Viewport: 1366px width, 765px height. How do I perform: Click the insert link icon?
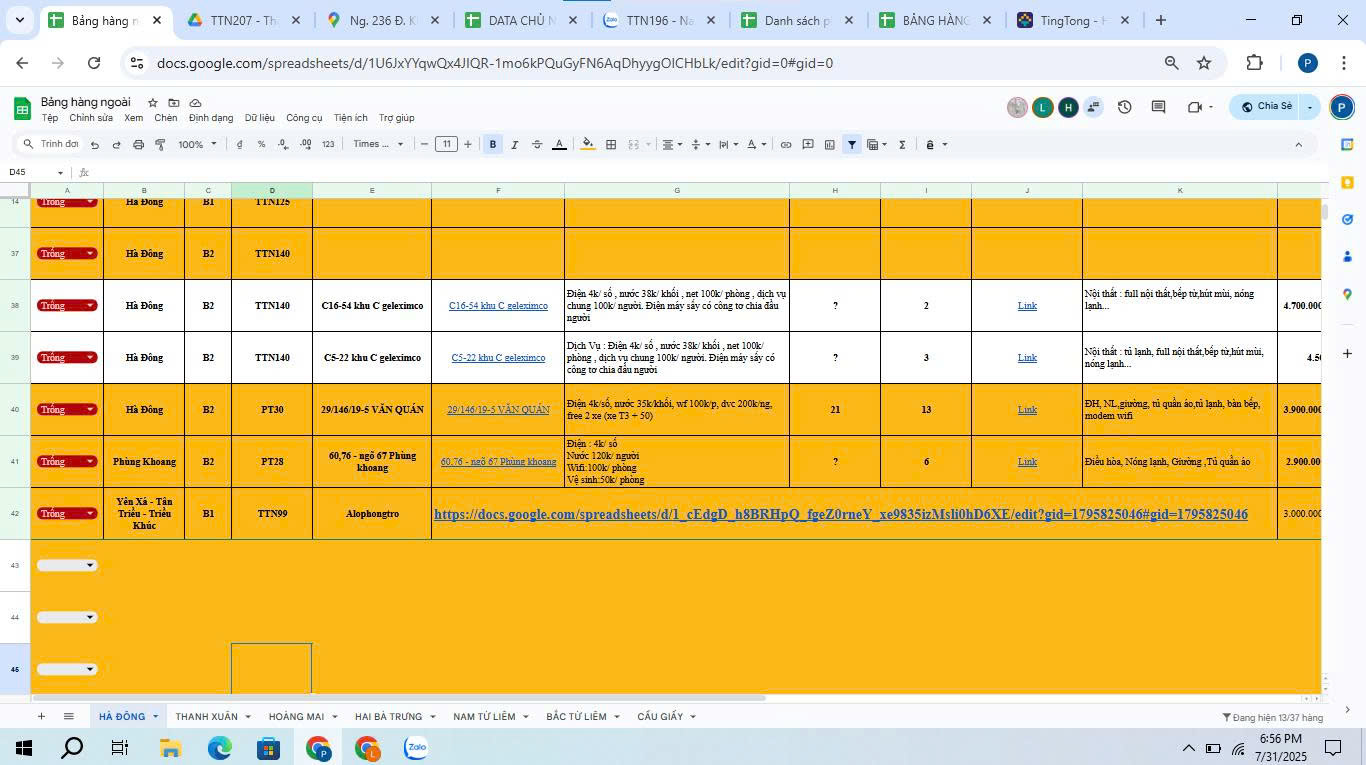[x=786, y=145]
